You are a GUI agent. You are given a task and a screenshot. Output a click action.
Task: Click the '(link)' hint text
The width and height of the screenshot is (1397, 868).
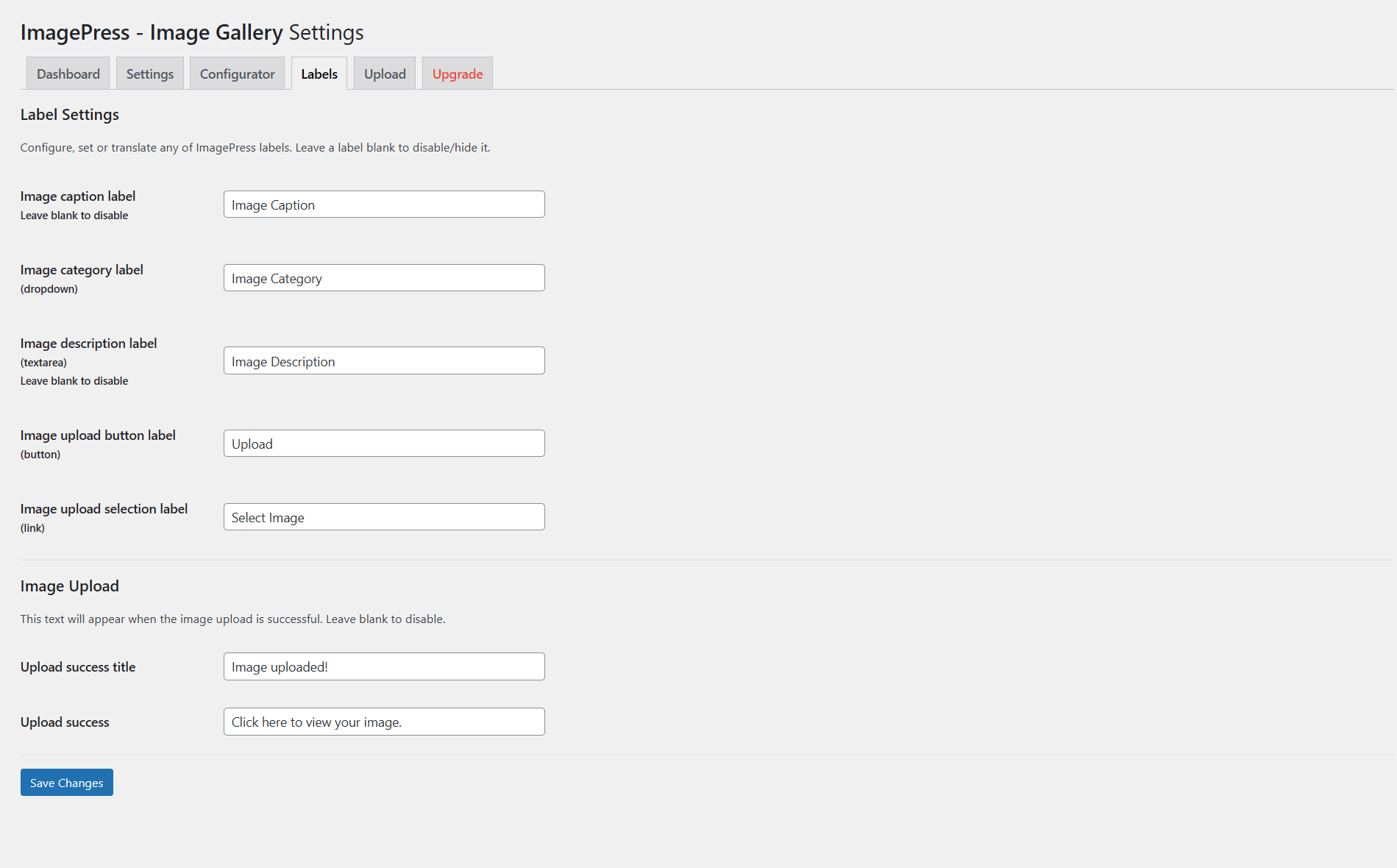point(32,528)
